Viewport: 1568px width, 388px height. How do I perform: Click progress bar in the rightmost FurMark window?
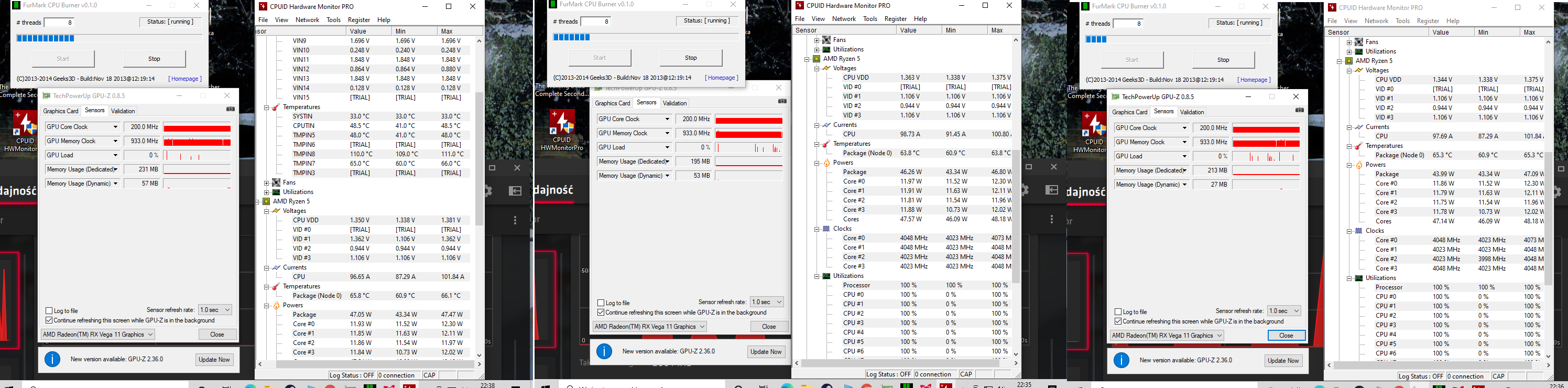click(1179, 40)
